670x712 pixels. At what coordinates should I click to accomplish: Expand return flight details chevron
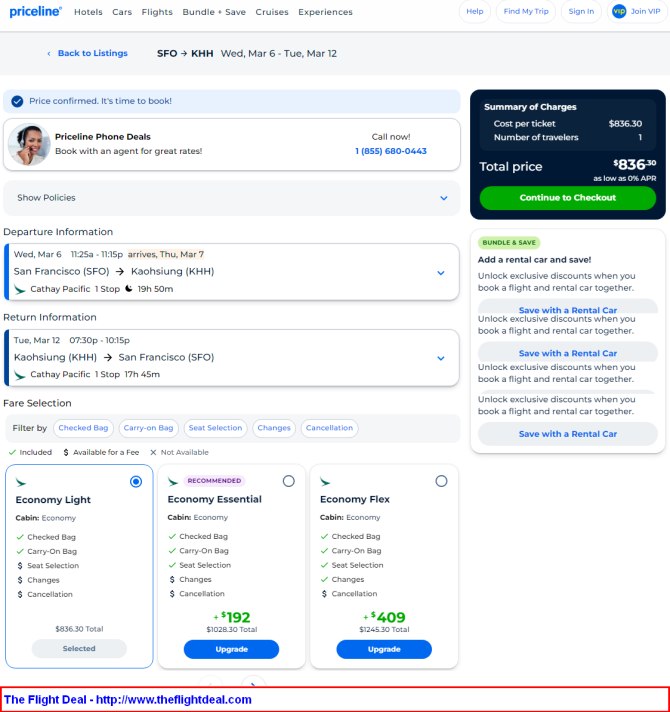point(440,358)
